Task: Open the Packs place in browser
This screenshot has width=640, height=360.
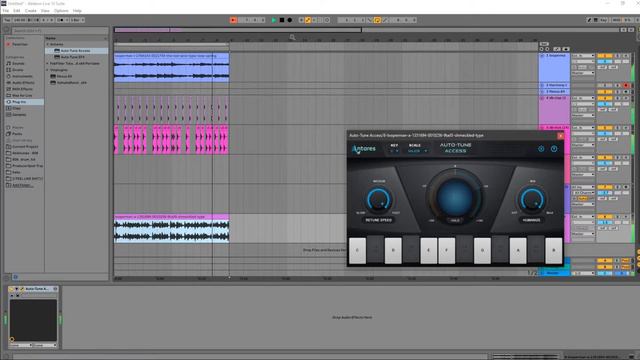Action: [17, 134]
